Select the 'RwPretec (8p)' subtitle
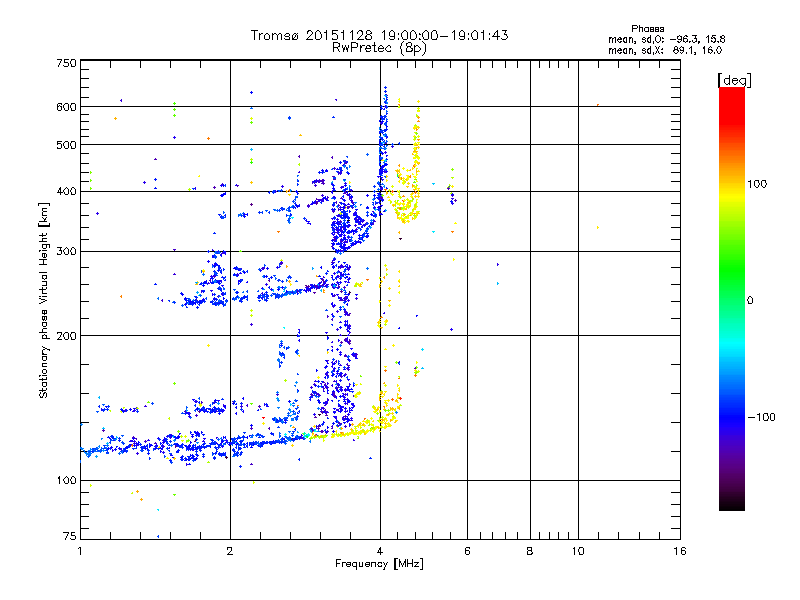This screenshot has height=600, width=800. (x=380, y=48)
